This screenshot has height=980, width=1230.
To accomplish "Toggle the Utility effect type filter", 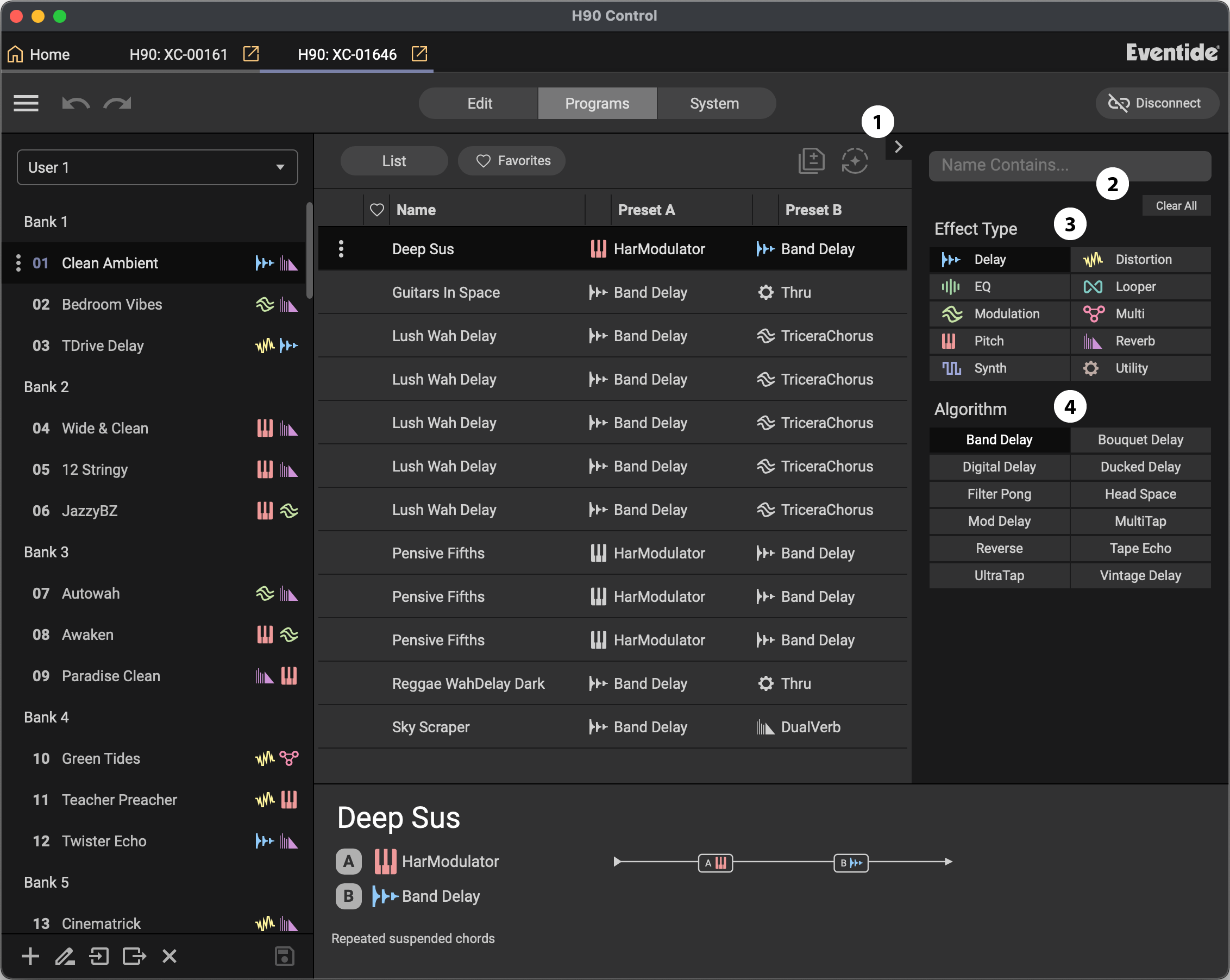I will point(1140,368).
